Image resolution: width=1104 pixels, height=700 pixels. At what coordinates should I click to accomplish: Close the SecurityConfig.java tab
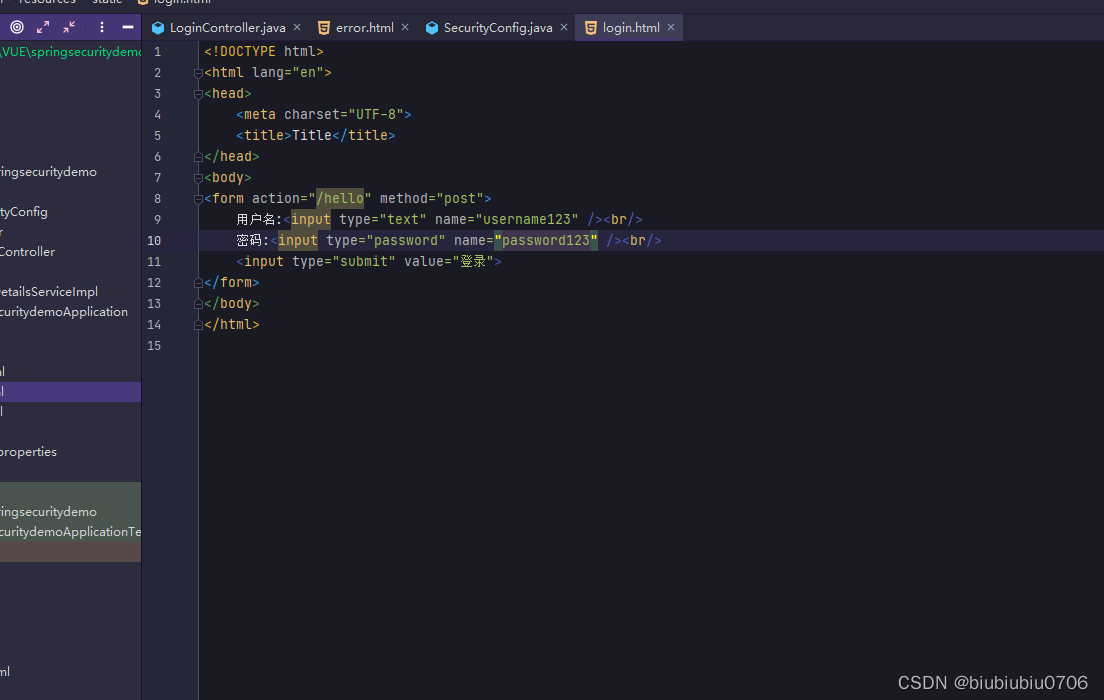coord(564,27)
